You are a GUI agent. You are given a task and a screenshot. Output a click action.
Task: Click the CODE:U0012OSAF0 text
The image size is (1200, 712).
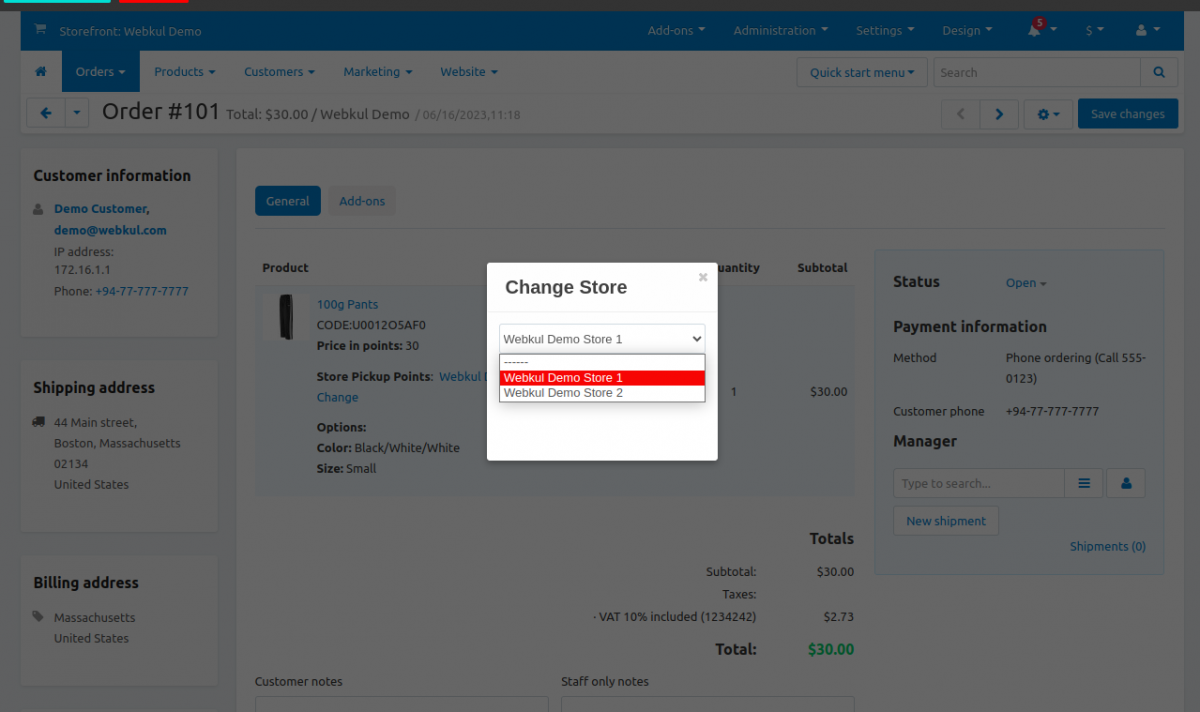(371, 325)
